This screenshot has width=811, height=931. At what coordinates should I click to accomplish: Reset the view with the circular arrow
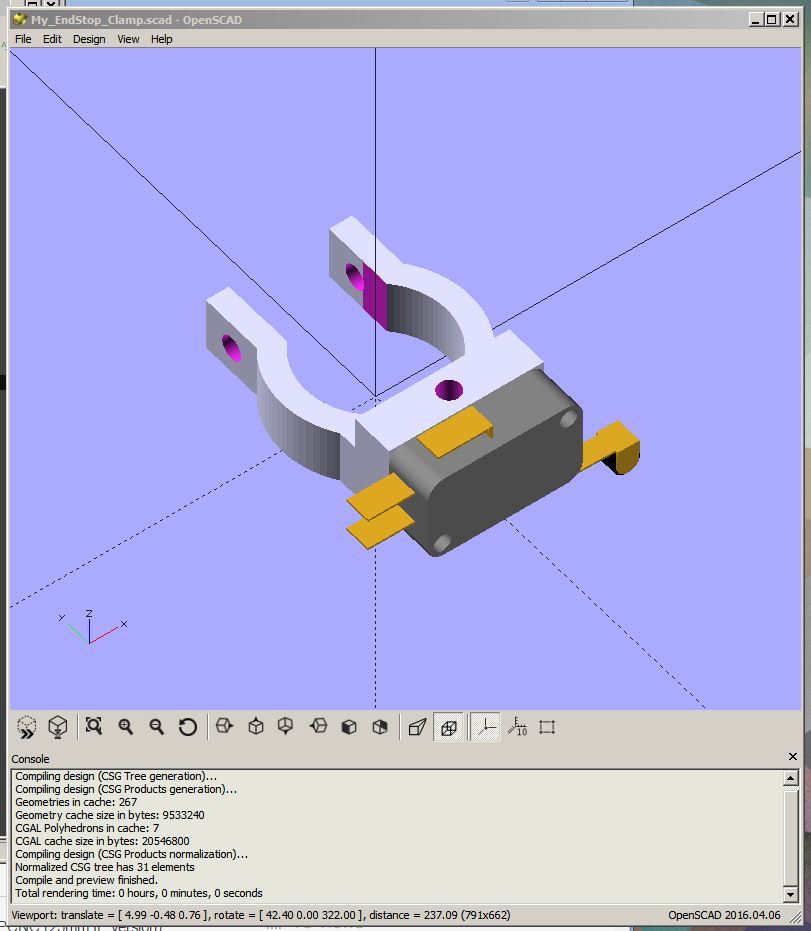pyautogui.click(x=188, y=727)
